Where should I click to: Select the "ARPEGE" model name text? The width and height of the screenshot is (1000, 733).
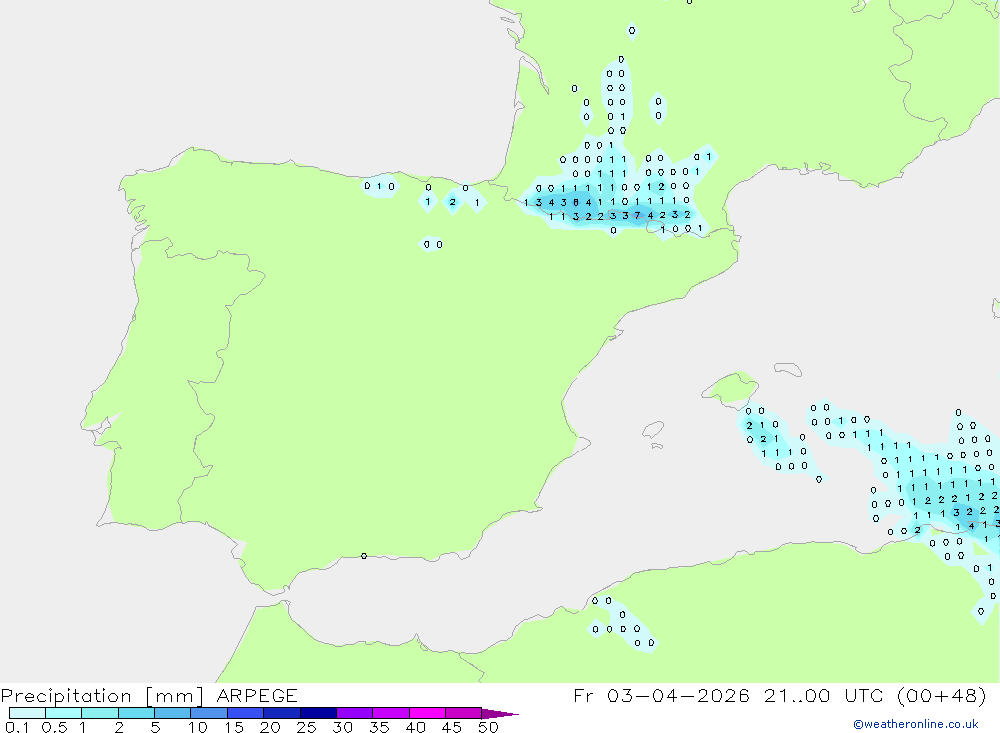257,695
